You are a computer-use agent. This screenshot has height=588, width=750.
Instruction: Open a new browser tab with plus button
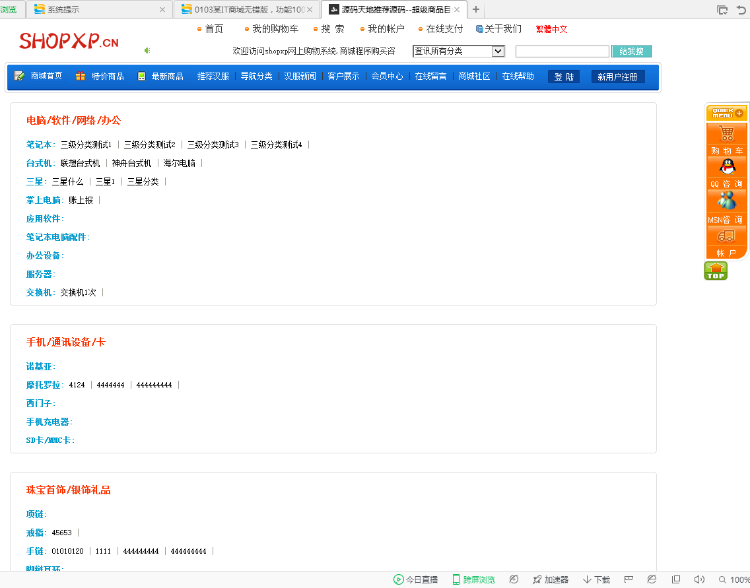click(476, 9)
